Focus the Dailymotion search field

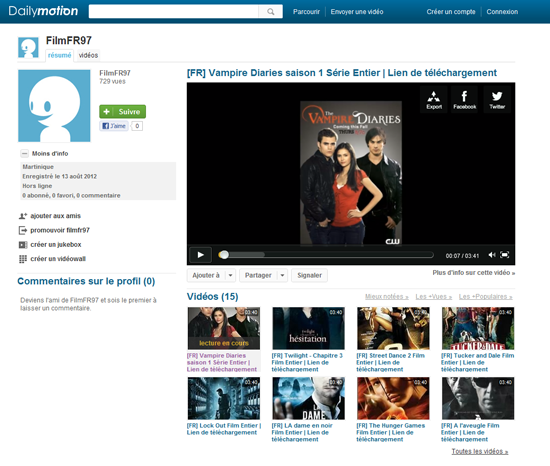point(174,12)
